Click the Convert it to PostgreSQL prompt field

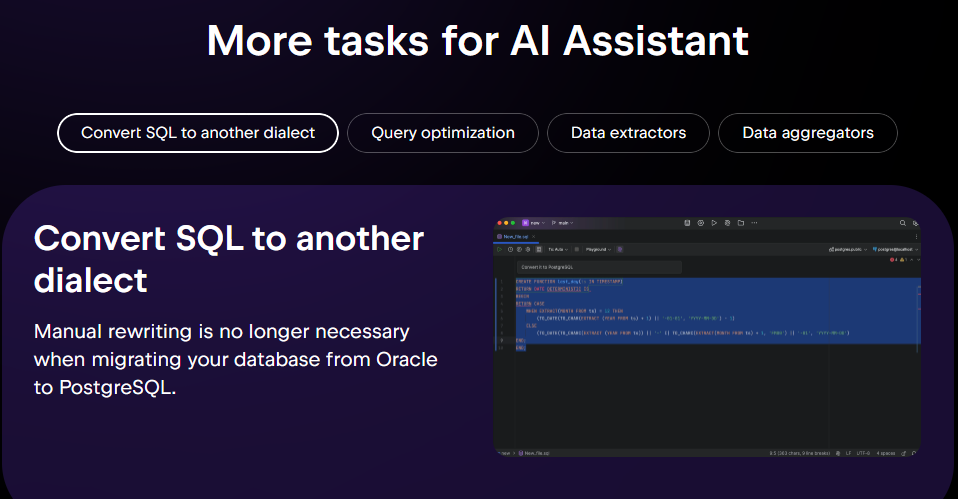pos(599,267)
